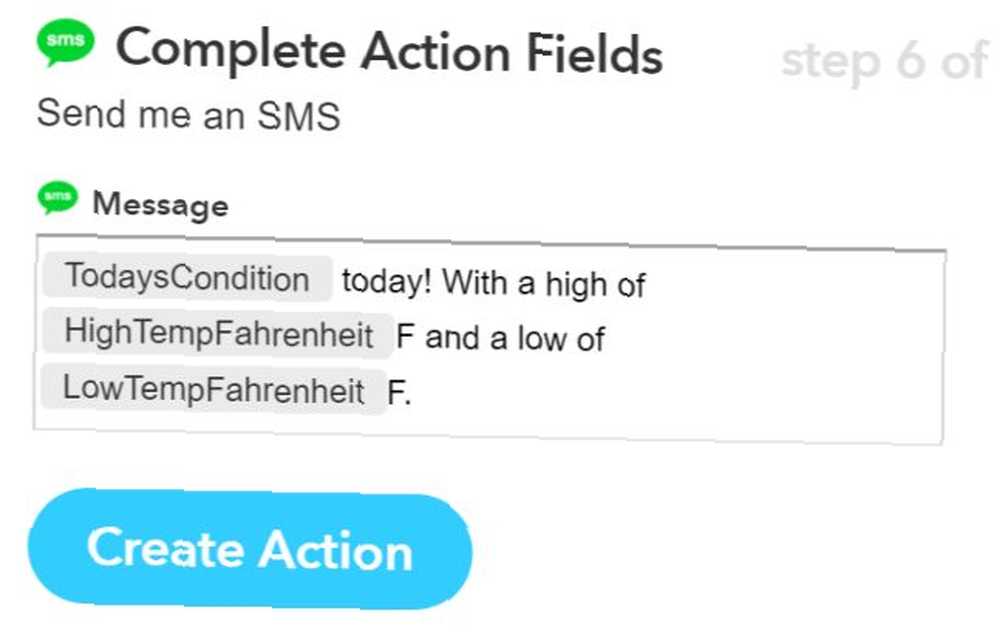The image size is (1000, 636).
Task: Click the word 'today!' in the message
Action: (387, 281)
